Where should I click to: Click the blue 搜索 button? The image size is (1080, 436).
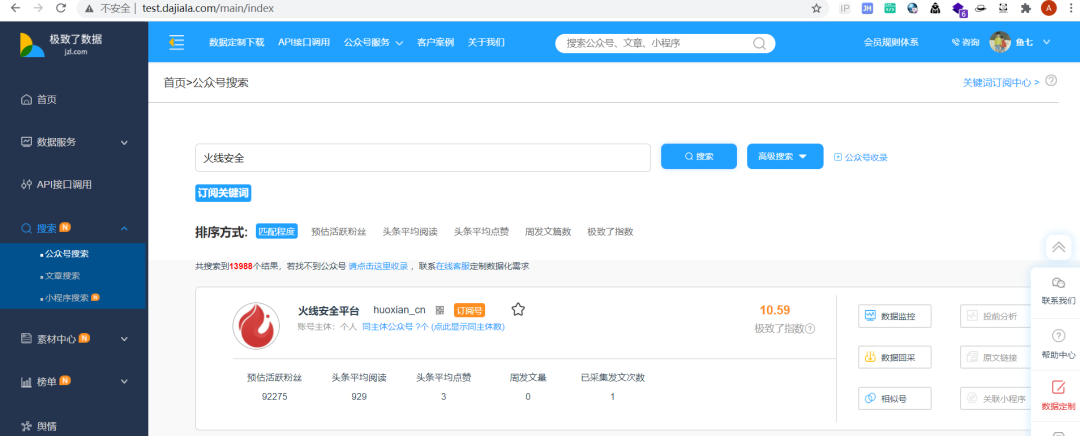tap(698, 156)
